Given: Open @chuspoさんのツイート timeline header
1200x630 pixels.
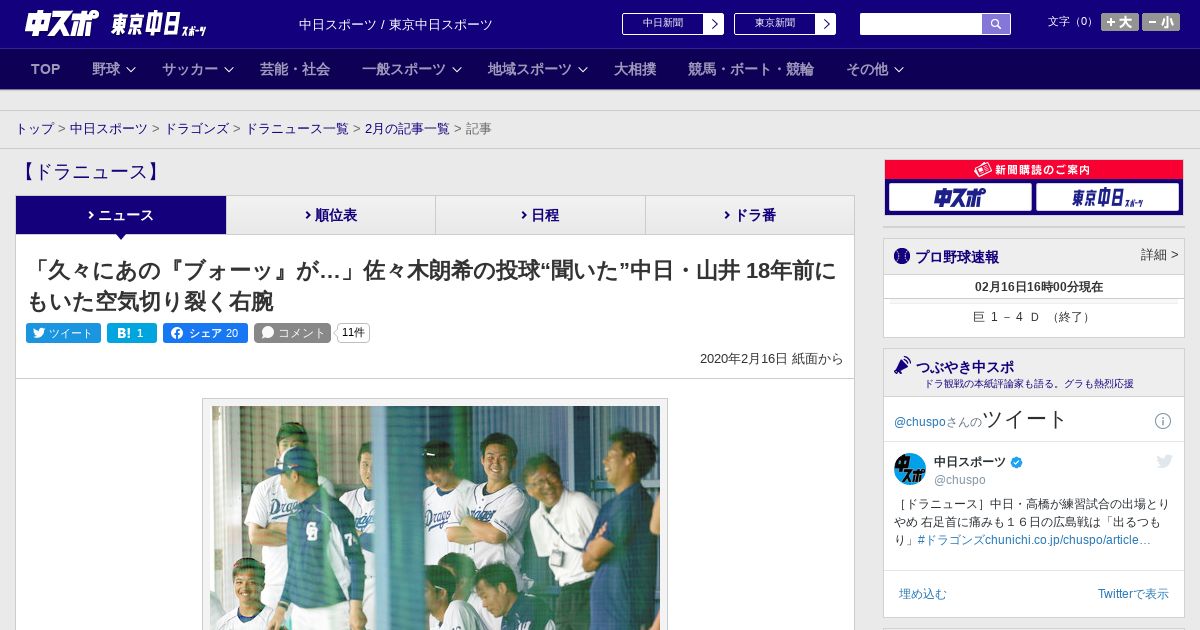Looking at the screenshot, I should pos(980,420).
